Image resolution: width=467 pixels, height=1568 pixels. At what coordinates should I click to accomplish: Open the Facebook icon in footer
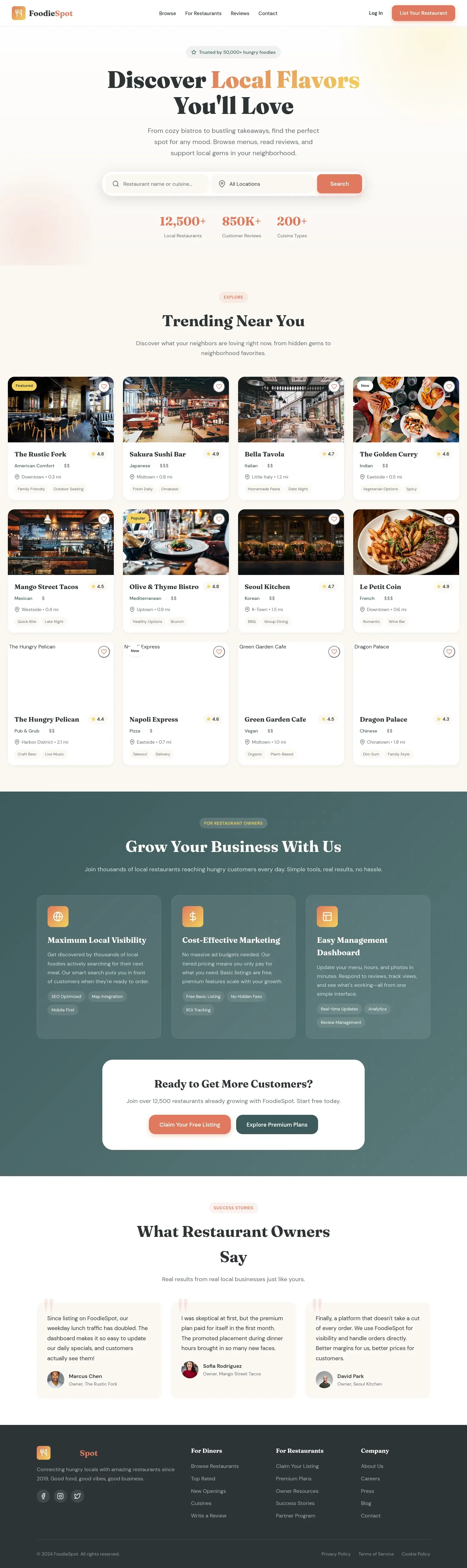point(43,1495)
